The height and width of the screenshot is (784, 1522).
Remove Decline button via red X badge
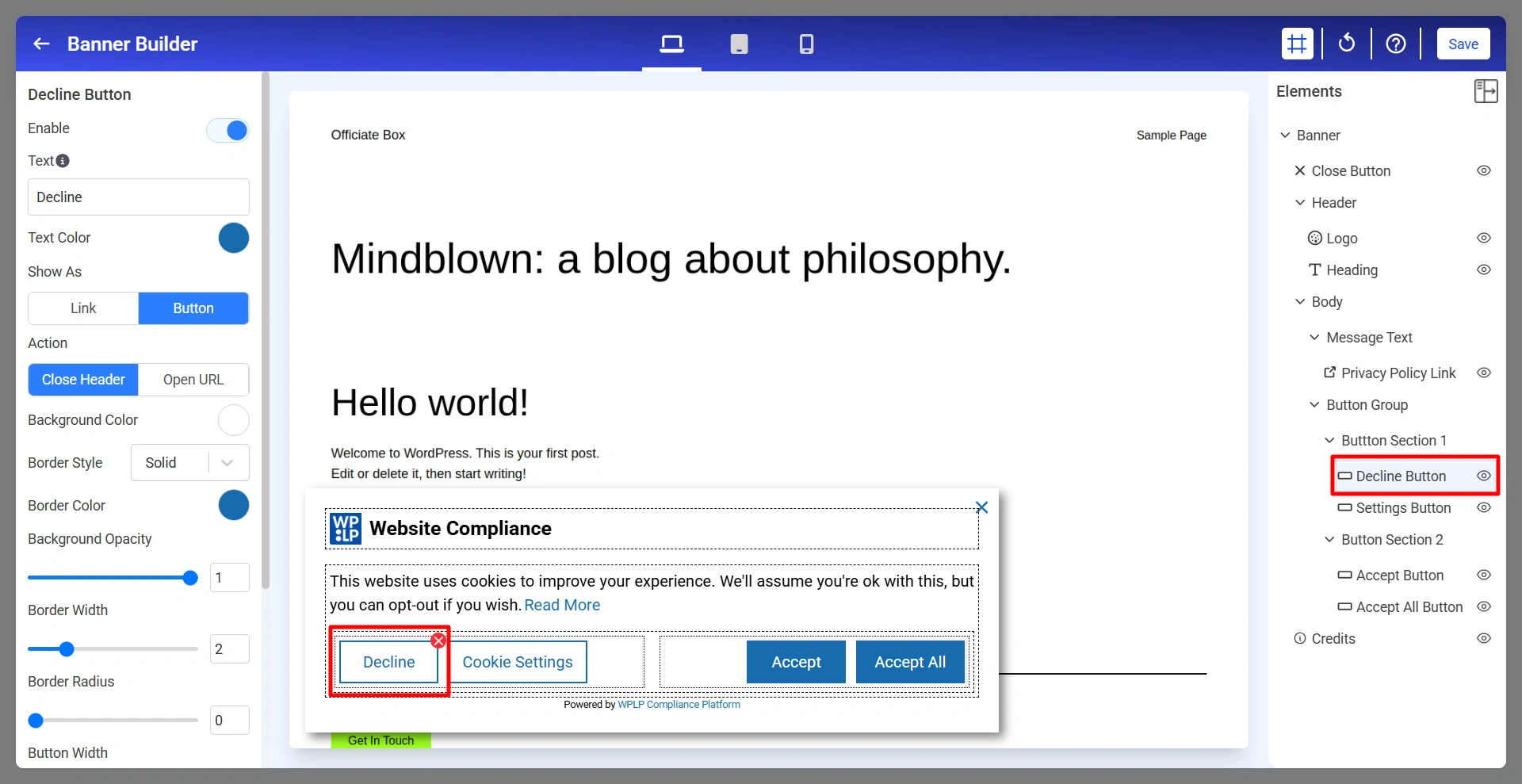point(438,641)
